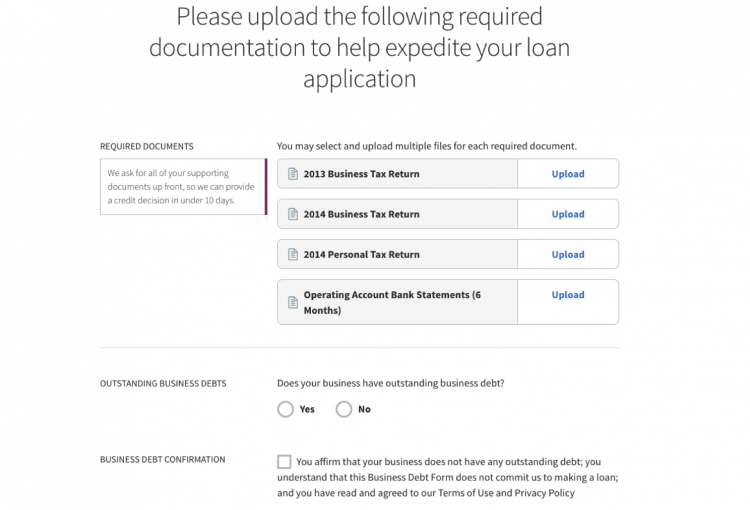Click the Business Debt Confirmation heading

[162, 460]
